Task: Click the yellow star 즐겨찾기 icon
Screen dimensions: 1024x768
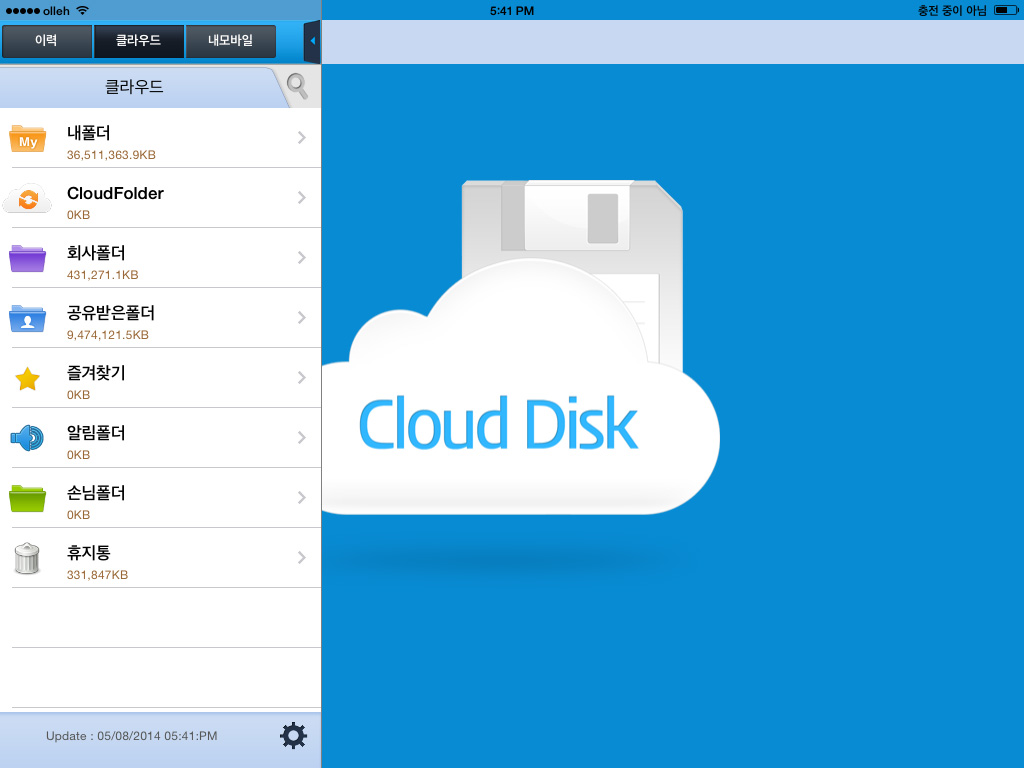Action: point(27,379)
